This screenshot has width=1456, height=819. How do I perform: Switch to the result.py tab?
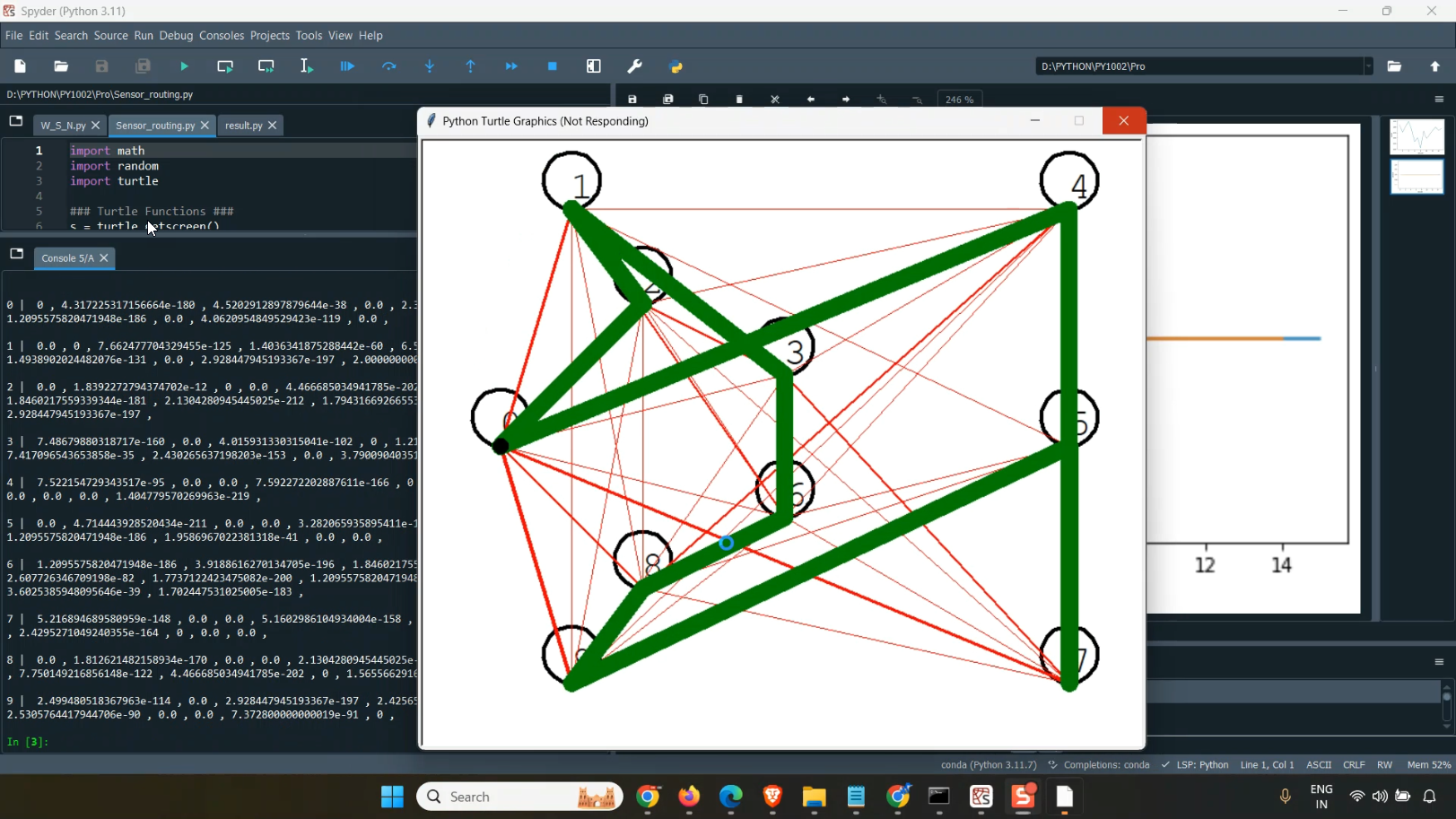(x=242, y=126)
